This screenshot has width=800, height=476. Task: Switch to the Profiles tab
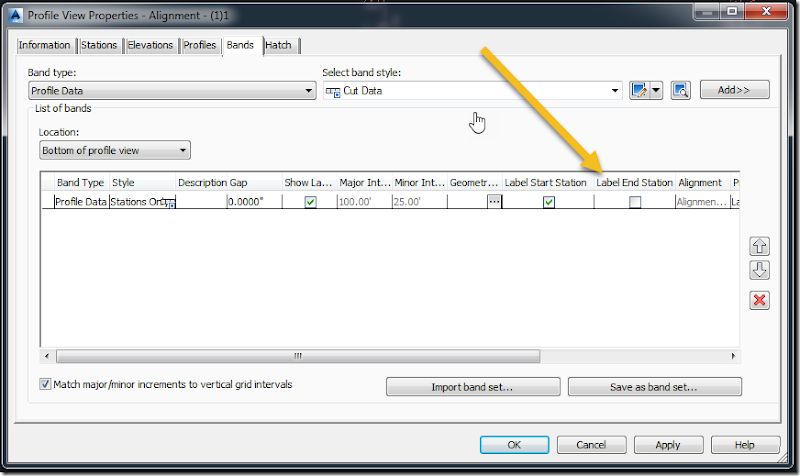[199, 45]
